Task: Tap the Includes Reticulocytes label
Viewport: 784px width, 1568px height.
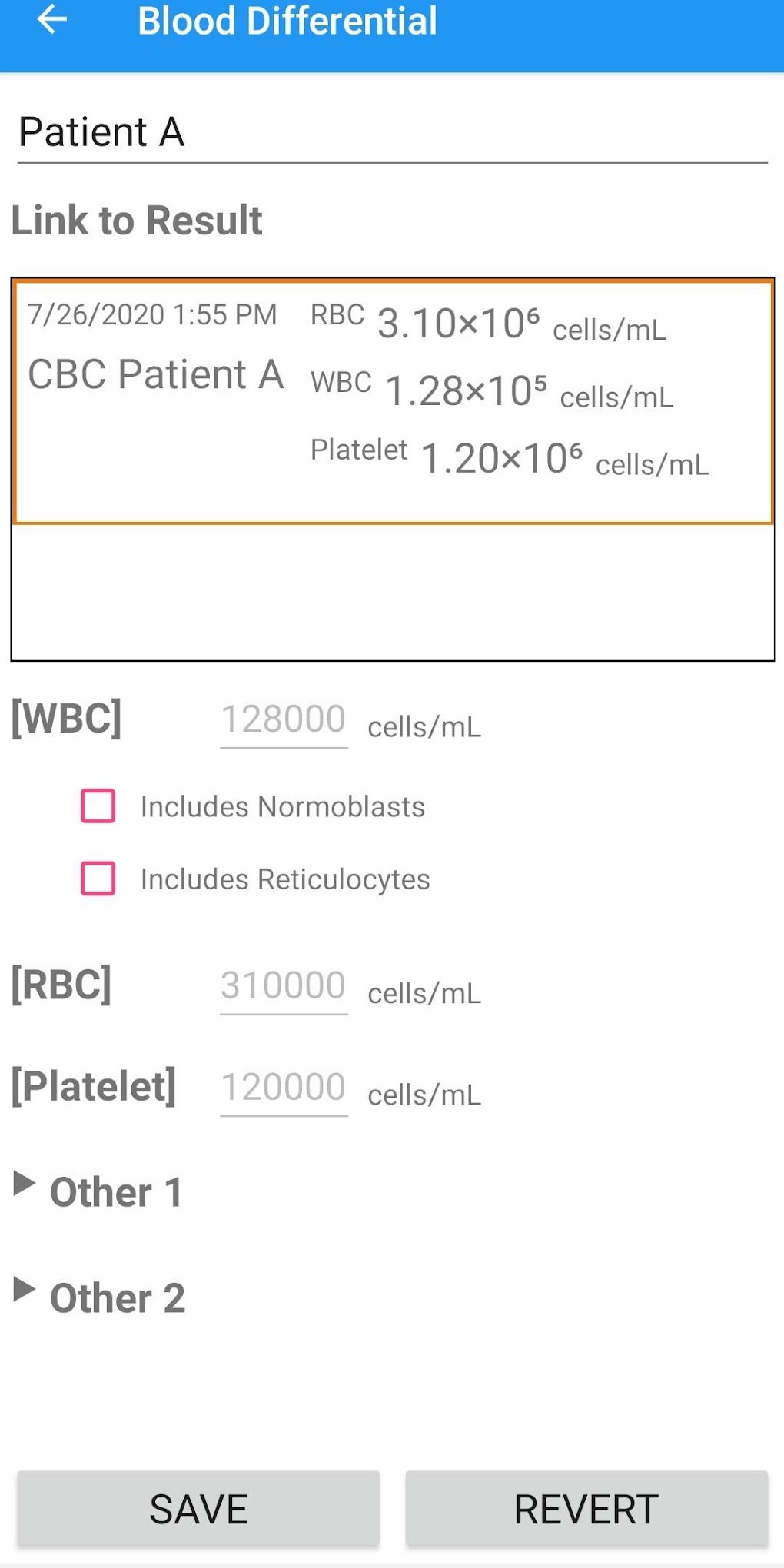Action: click(285, 879)
